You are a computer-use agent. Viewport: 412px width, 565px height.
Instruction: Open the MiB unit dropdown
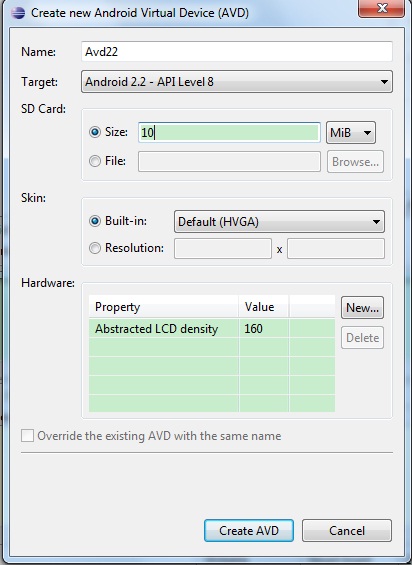[x=351, y=132]
